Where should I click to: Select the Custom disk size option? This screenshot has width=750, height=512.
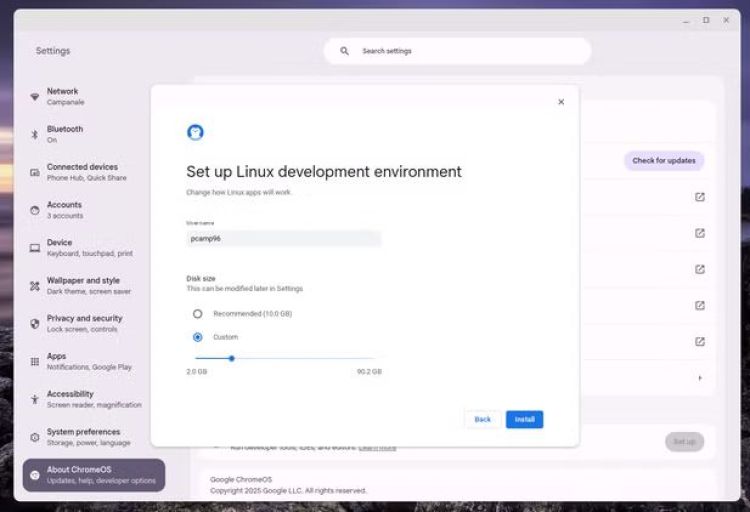click(198, 337)
